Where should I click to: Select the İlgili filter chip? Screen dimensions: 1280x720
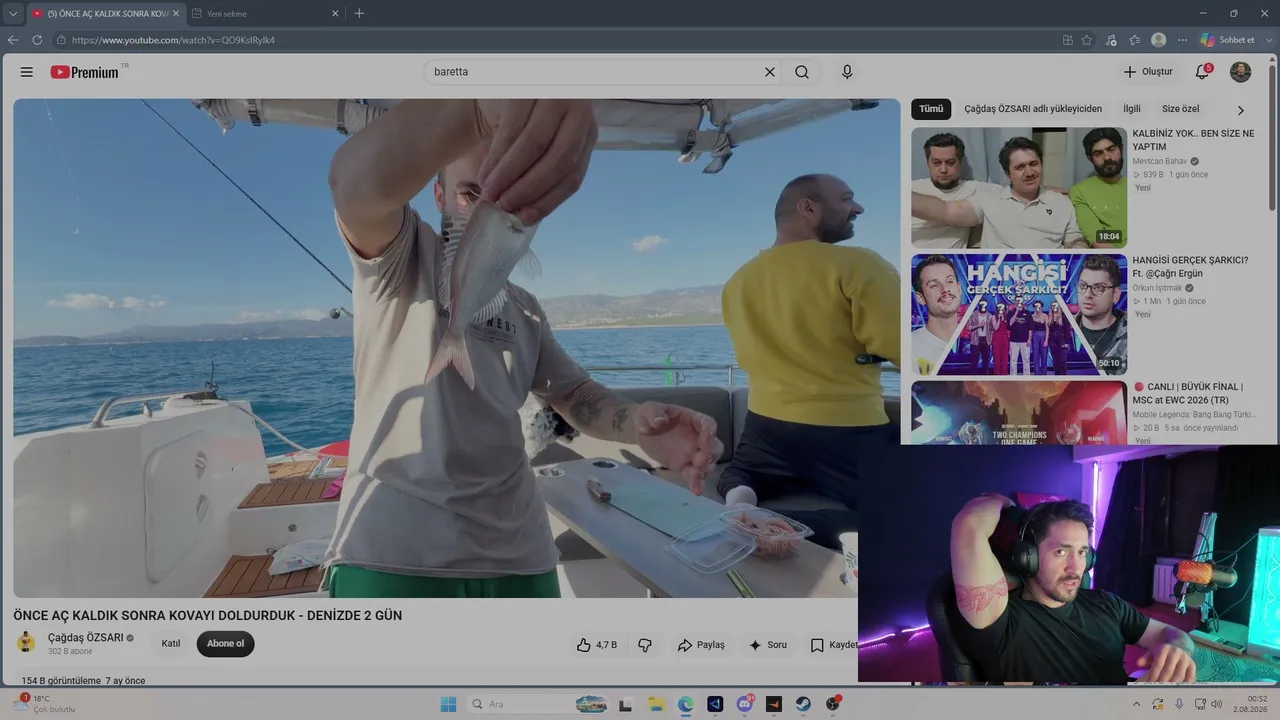click(1131, 109)
